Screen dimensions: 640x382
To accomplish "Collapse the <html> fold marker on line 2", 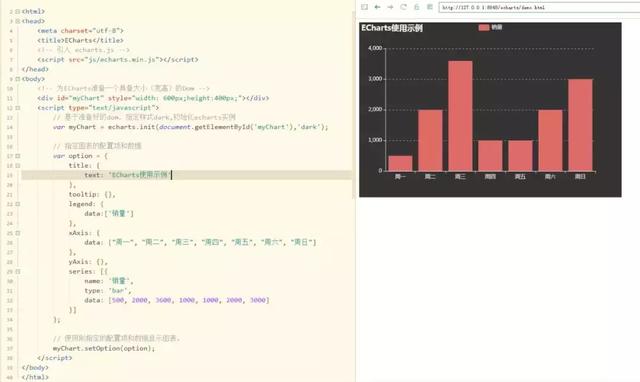I will (x=18, y=11).
